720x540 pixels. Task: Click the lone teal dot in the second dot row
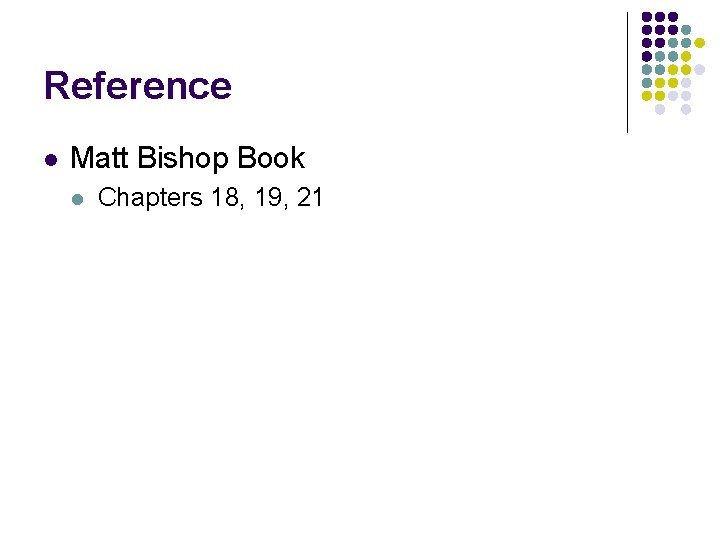coord(686,30)
